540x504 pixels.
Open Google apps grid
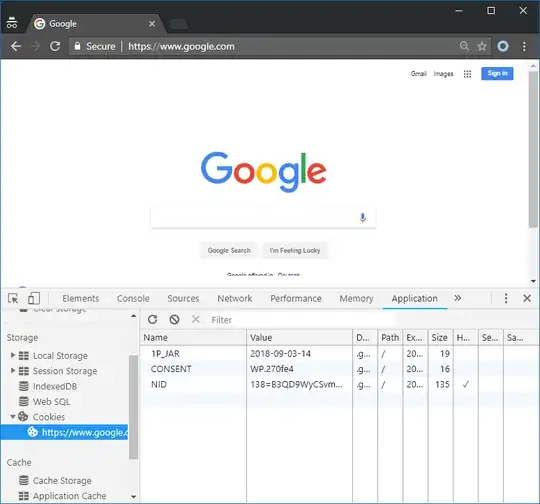point(467,74)
